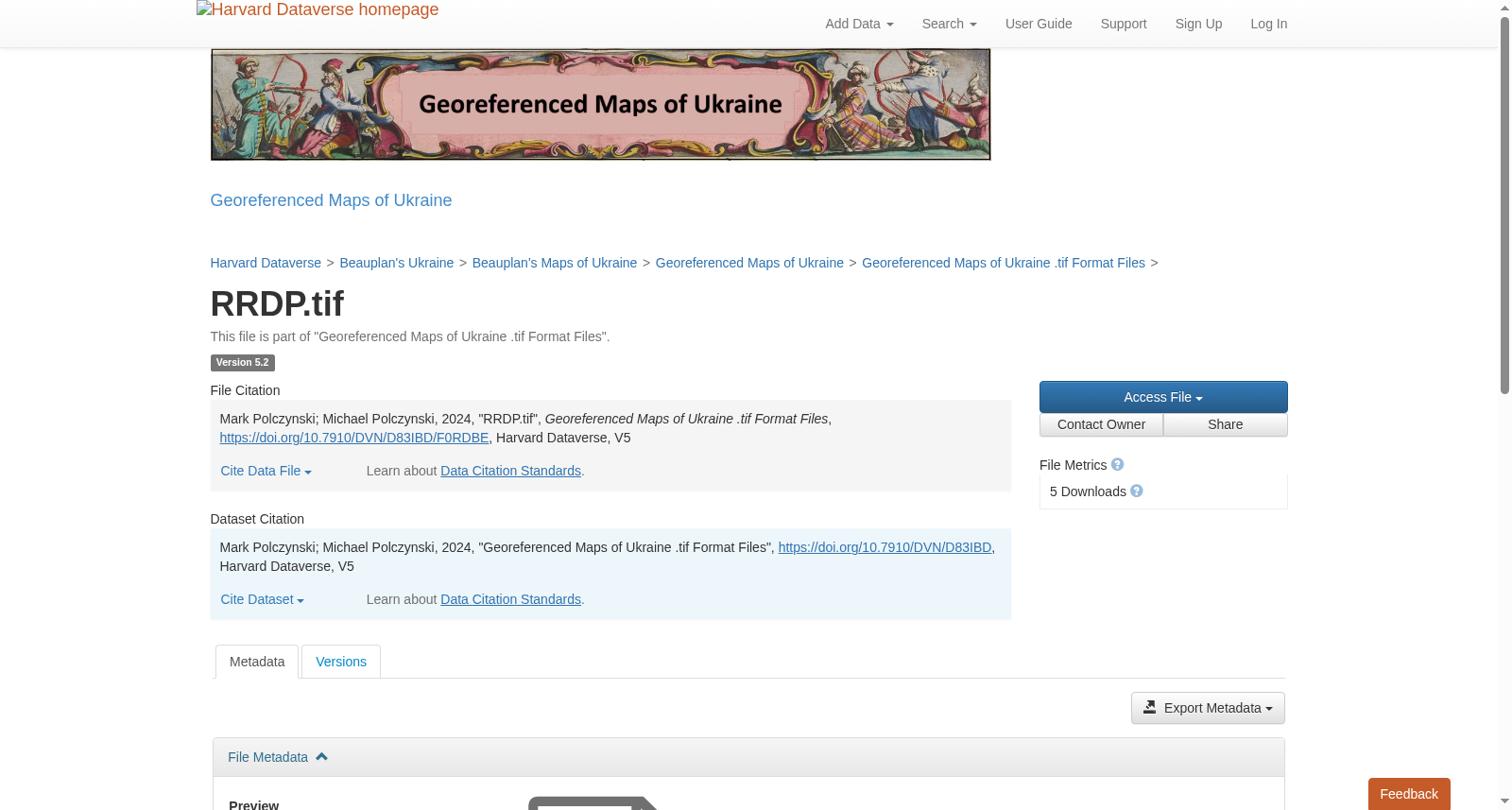Viewport: 1512px width, 810px height.
Task: Open Data Citation Standards under Dataset Citation
Action: [x=510, y=599]
